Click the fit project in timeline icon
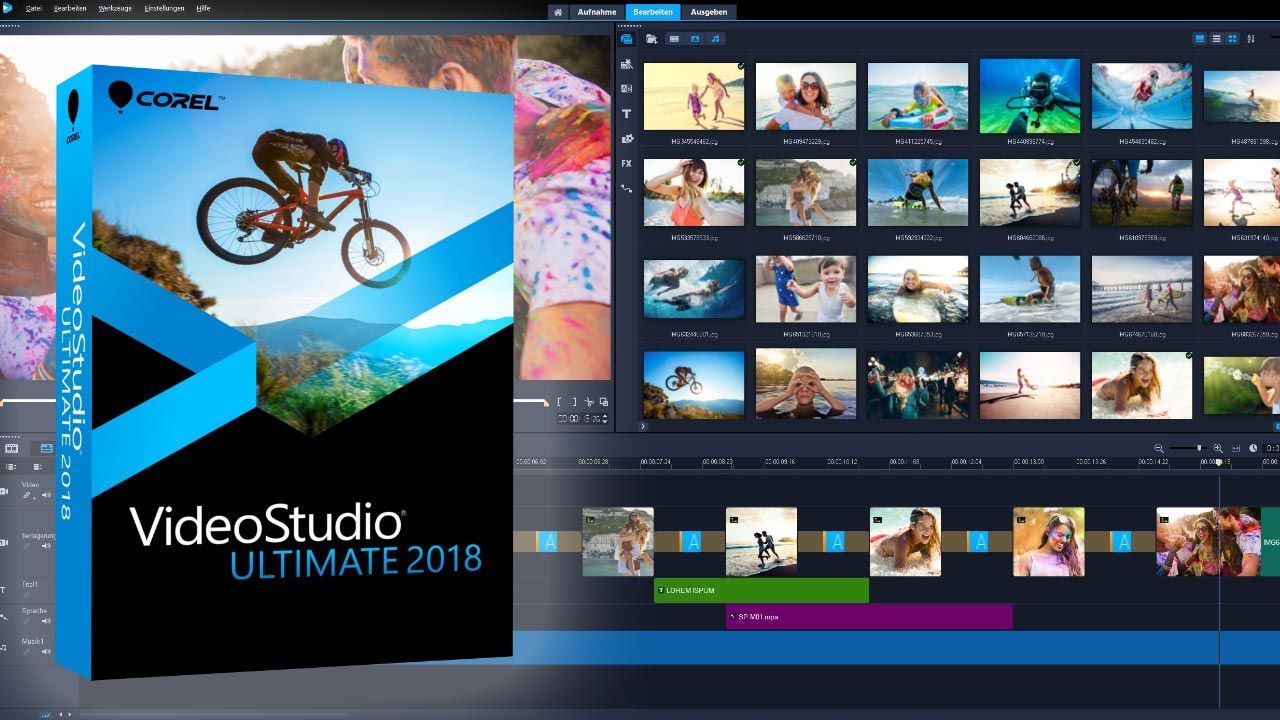 click(x=1236, y=449)
